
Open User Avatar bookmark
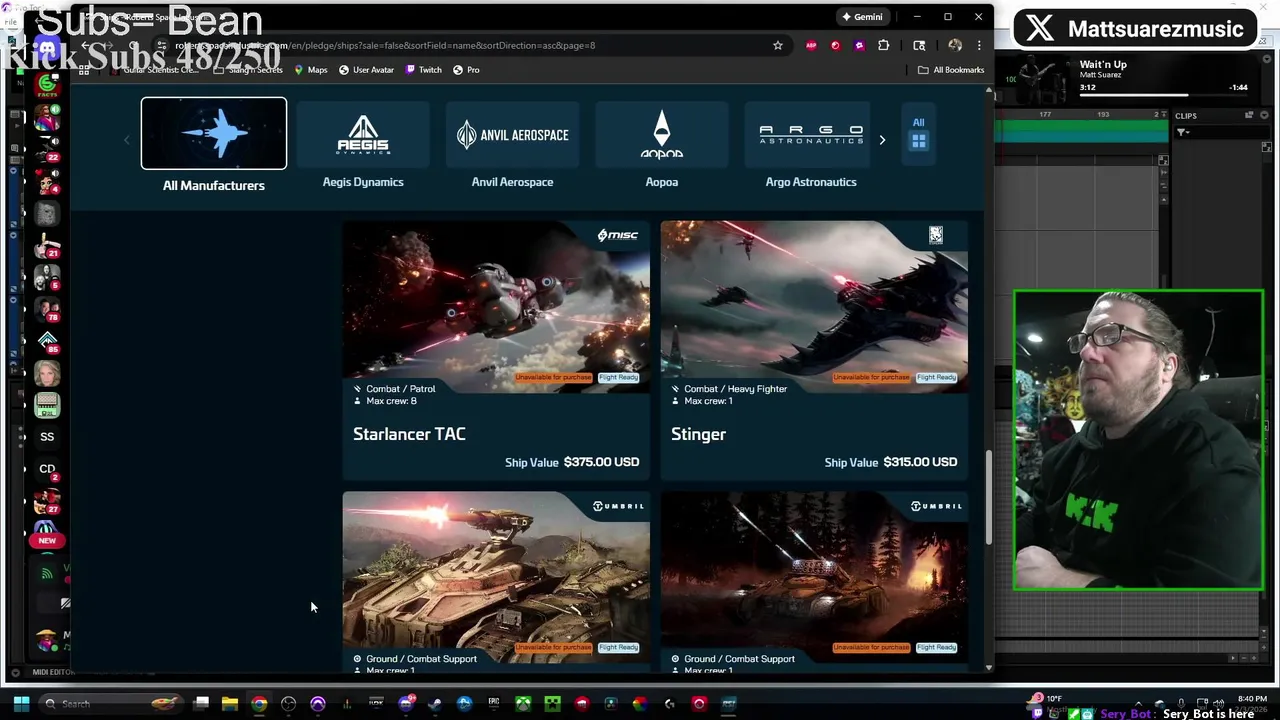click(366, 70)
